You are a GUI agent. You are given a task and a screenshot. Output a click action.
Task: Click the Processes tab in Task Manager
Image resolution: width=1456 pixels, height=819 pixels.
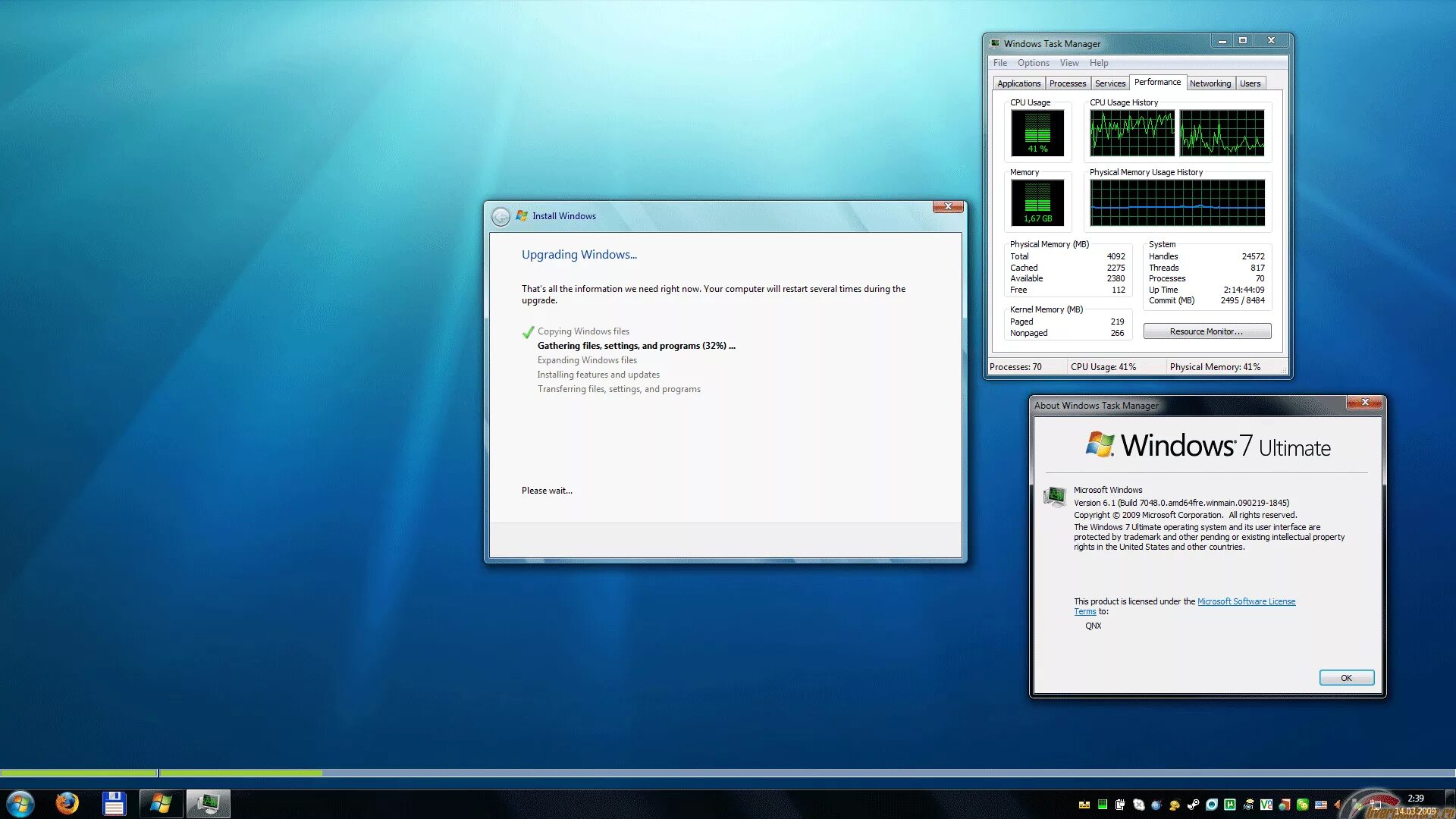point(1067,82)
